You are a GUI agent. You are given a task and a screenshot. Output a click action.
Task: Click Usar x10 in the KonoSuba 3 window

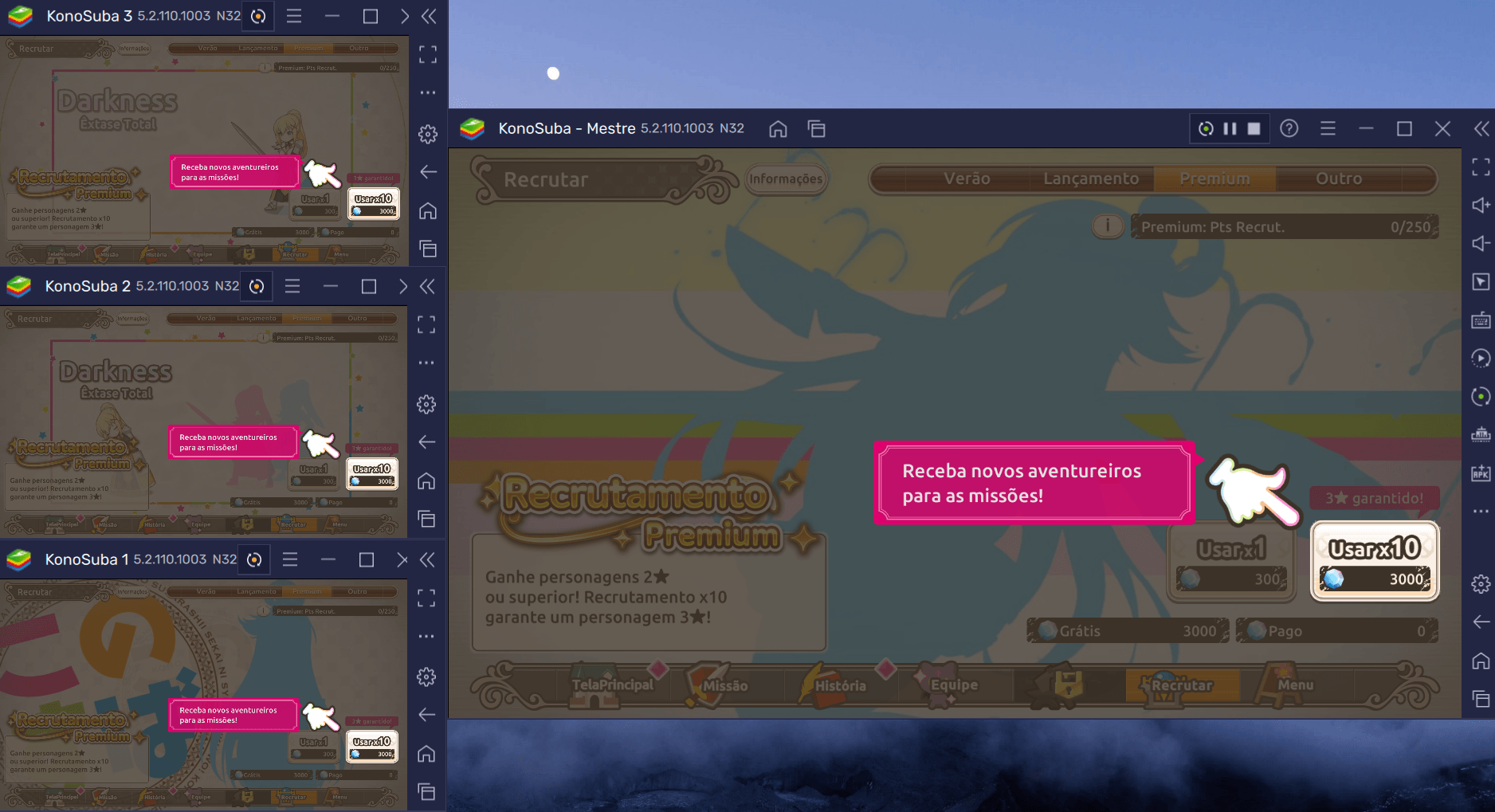374,204
